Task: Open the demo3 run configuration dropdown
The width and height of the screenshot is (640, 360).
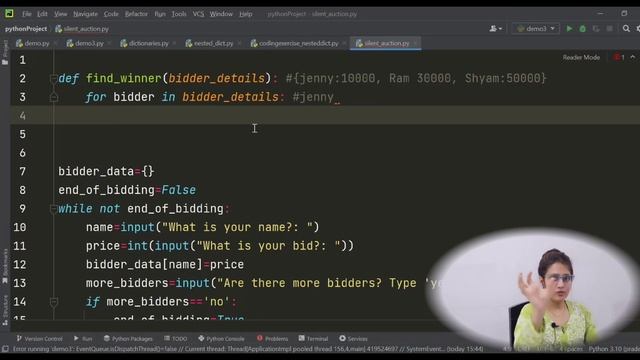Action: 536,29
